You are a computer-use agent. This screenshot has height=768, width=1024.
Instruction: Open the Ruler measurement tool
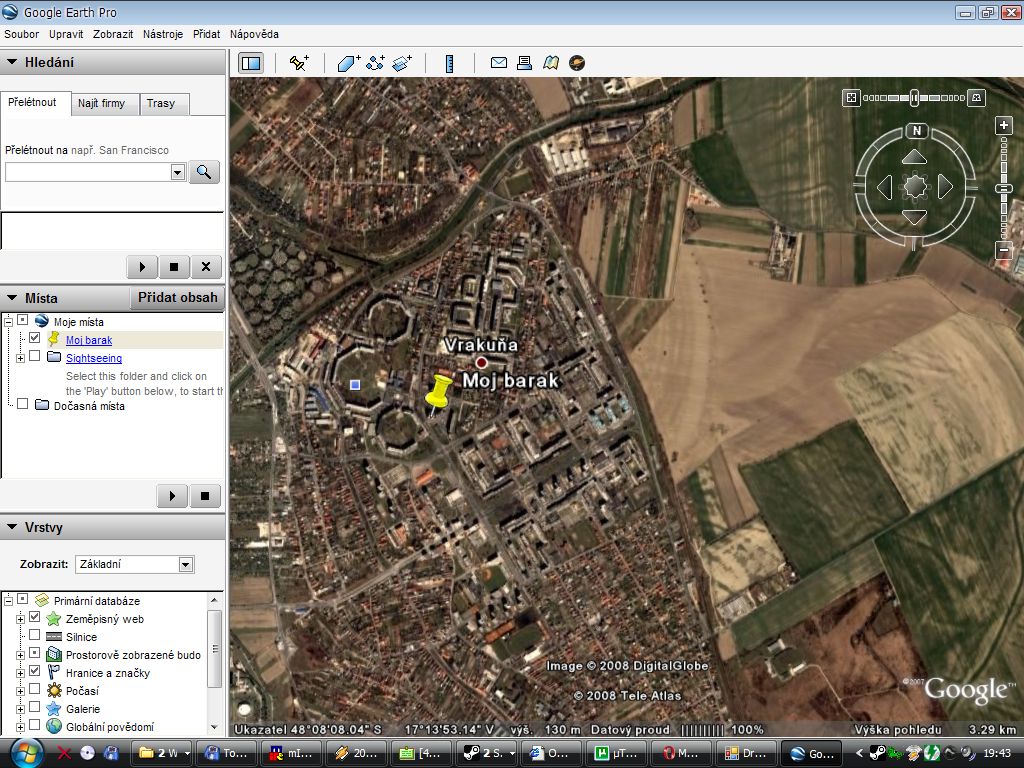tap(449, 63)
